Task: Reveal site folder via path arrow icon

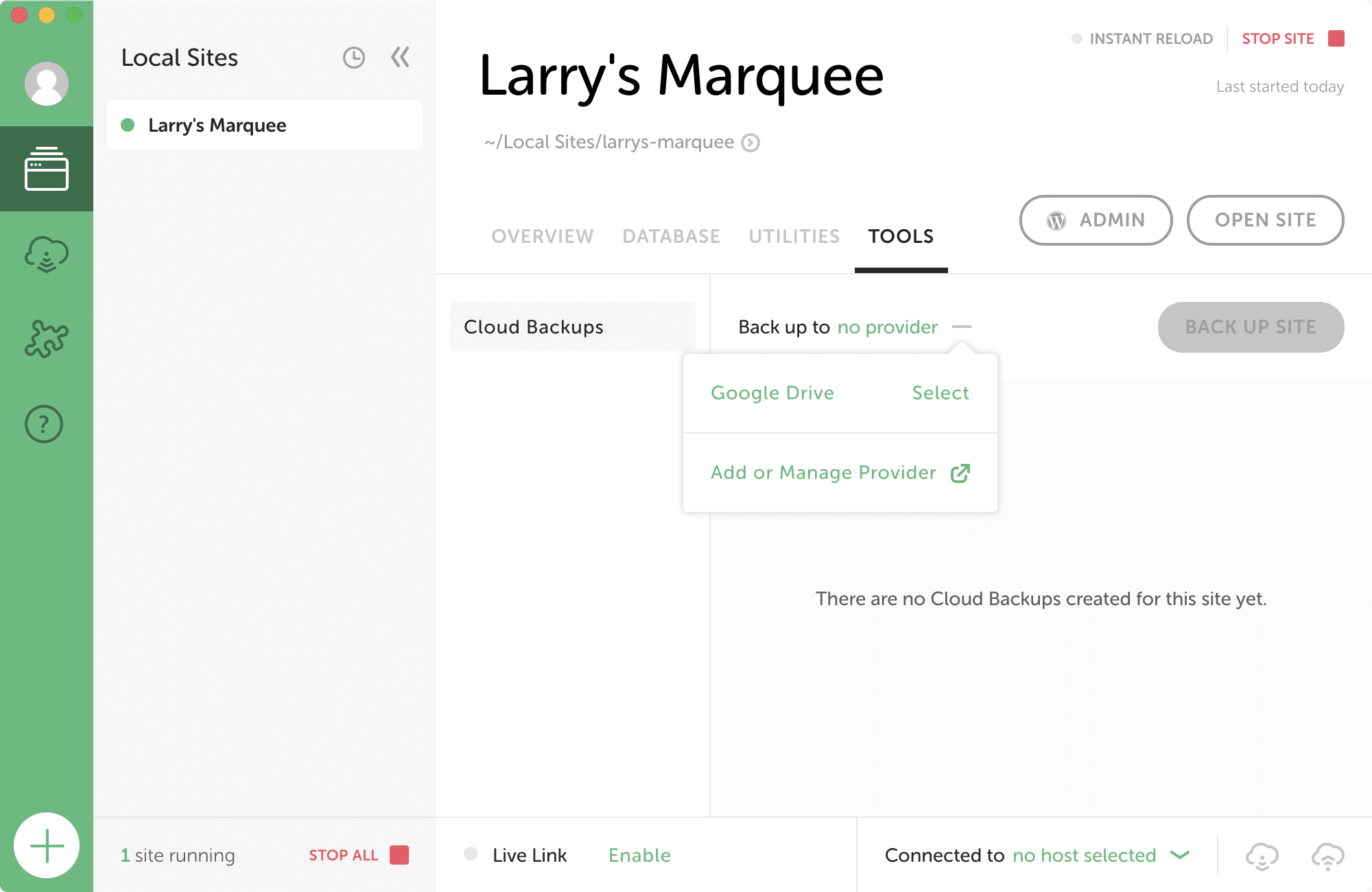Action: click(x=750, y=143)
